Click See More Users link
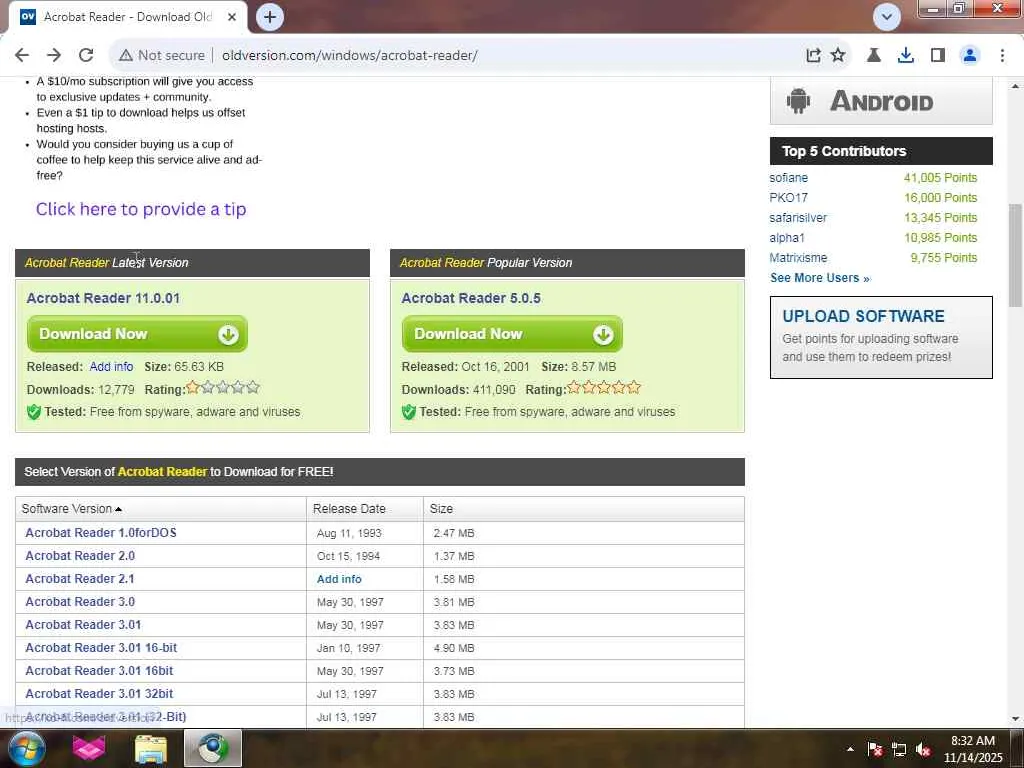The width and height of the screenshot is (1024, 768). pyautogui.click(x=820, y=278)
